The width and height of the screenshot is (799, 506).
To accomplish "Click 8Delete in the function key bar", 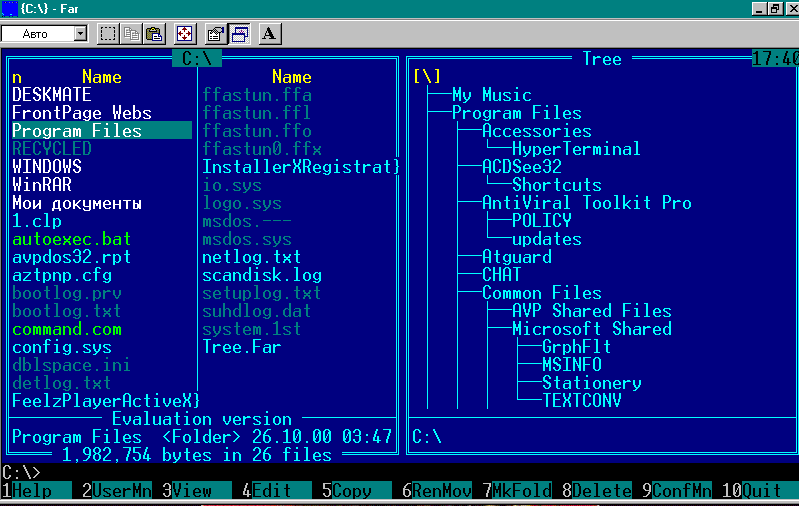I will pos(597,491).
